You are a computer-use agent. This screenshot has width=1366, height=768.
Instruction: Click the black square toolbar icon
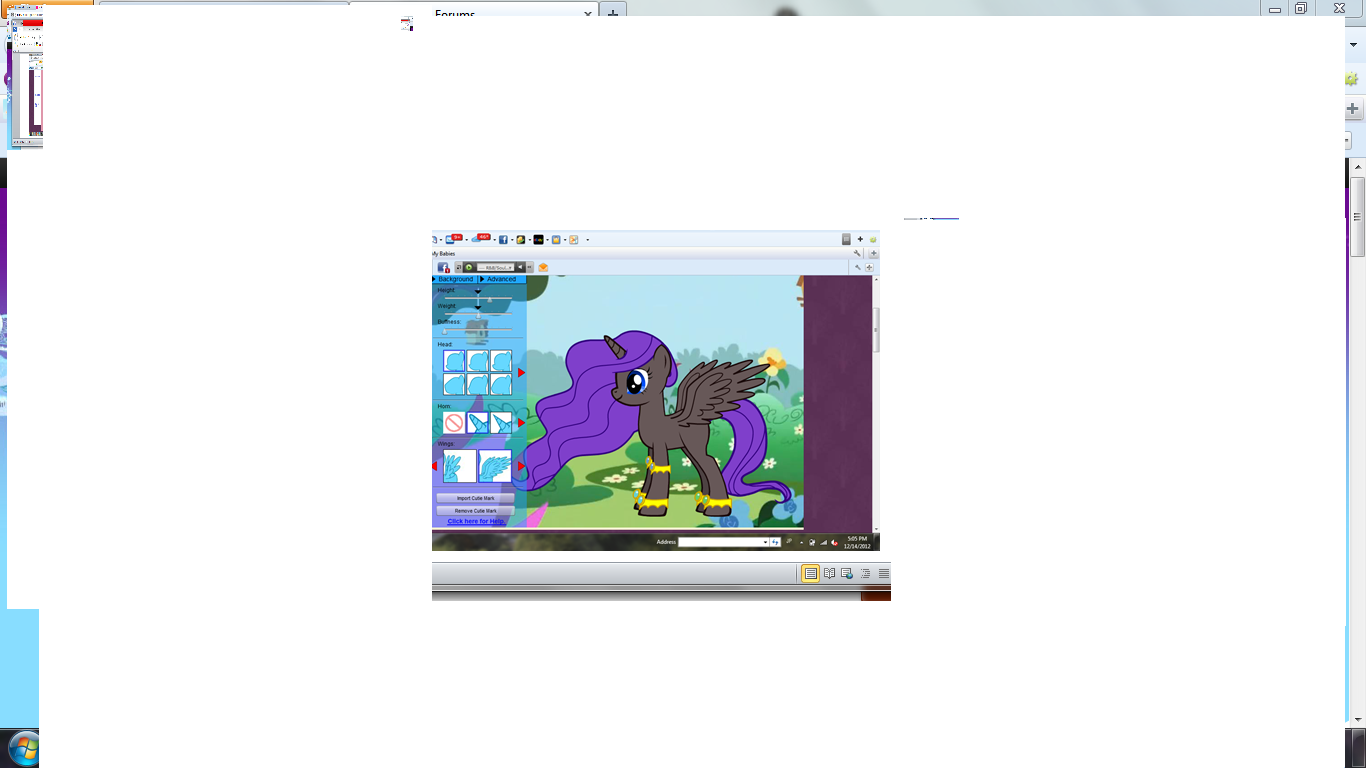click(538, 240)
